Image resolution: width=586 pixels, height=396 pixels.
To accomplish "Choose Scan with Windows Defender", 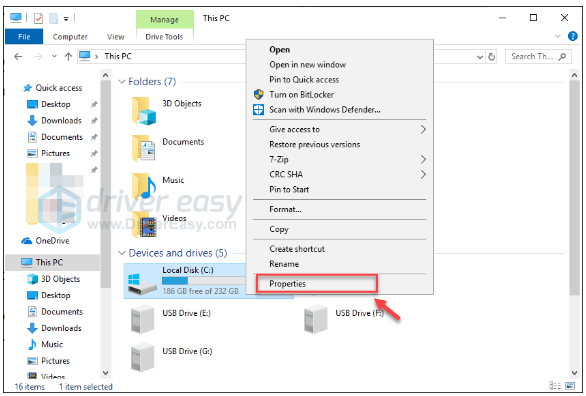I will click(325, 109).
